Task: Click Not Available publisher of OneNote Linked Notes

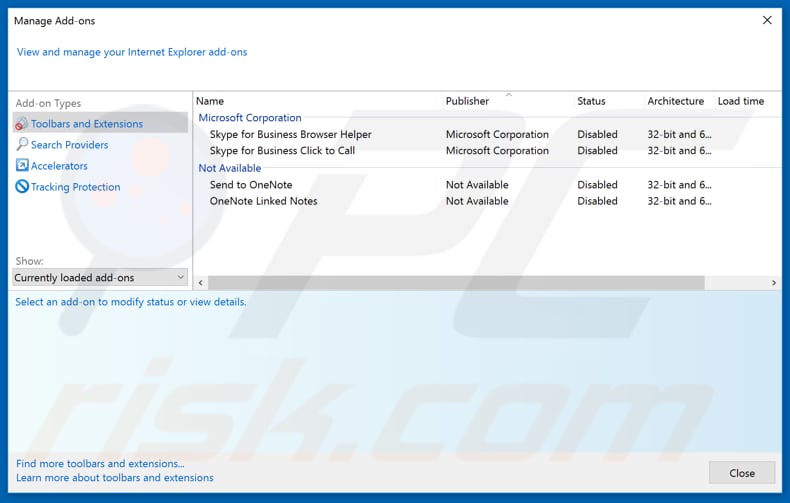Action: [477, 201]
